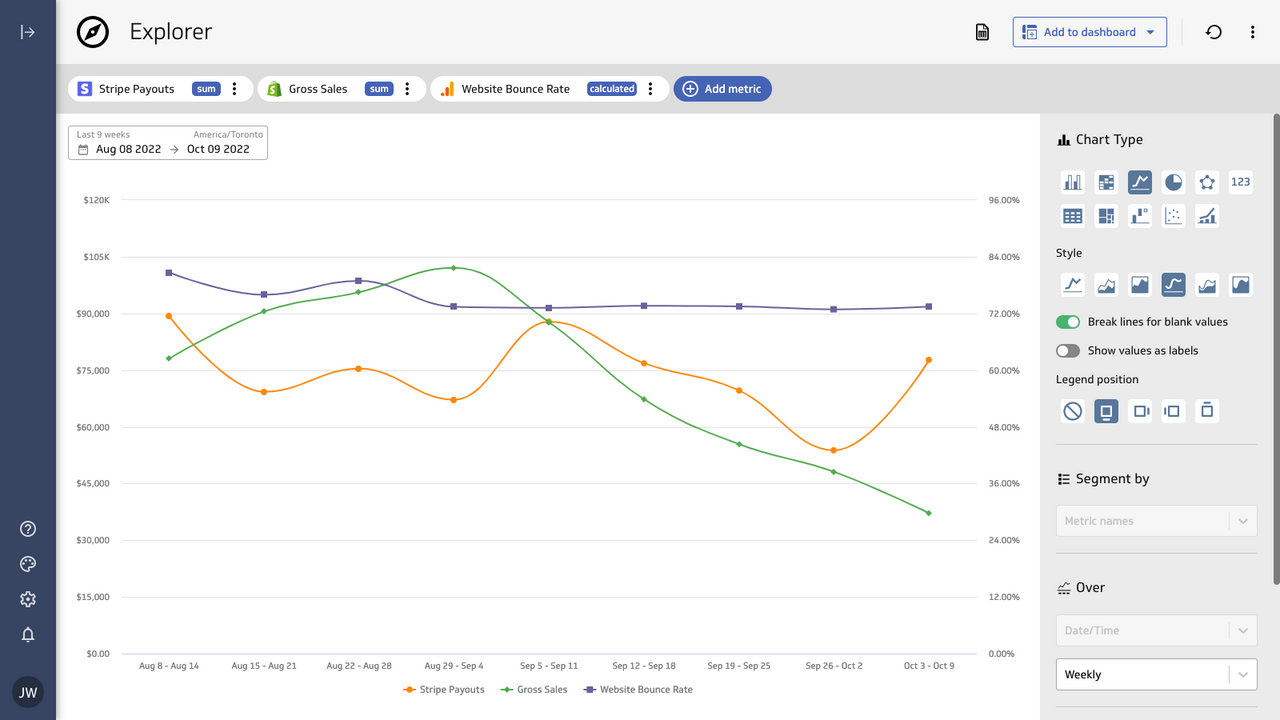The image size is (1280, 720).
Task: Open the Weekly granularity dropdown
Action: 1157,675
